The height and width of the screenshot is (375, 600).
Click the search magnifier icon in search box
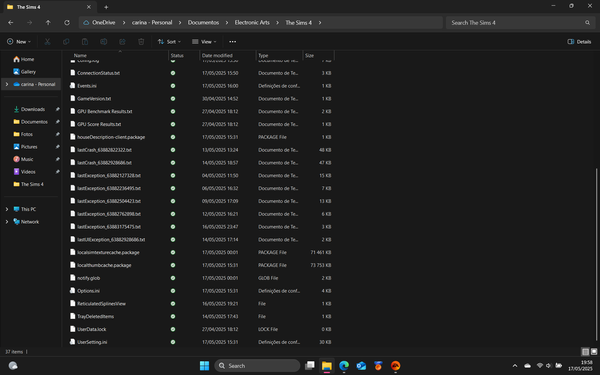coord(587,23)
